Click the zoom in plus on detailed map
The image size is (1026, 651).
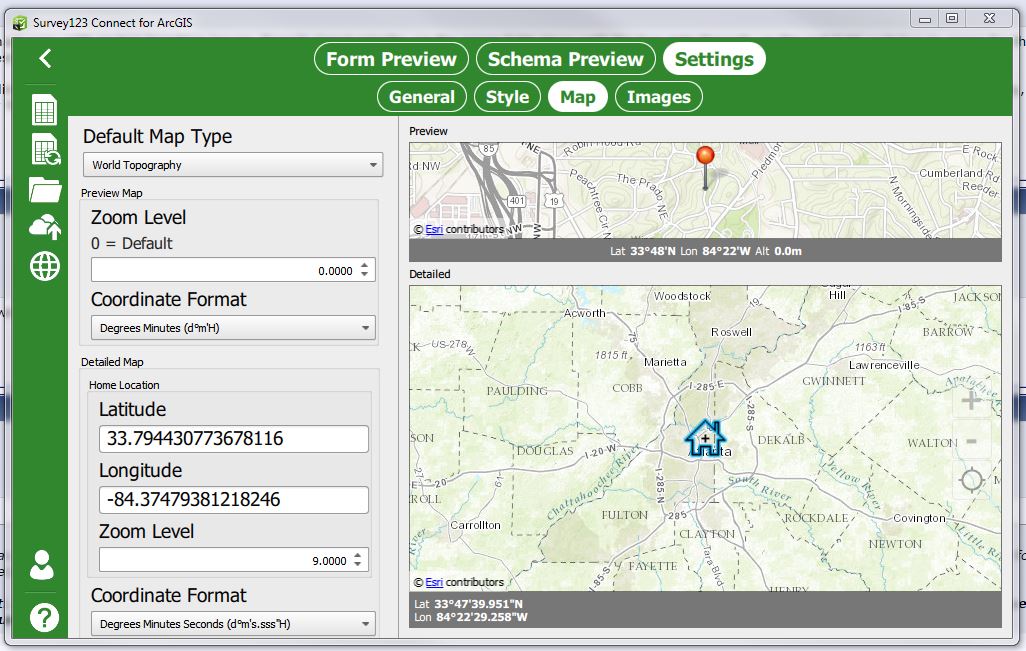(x=971, y=400)
